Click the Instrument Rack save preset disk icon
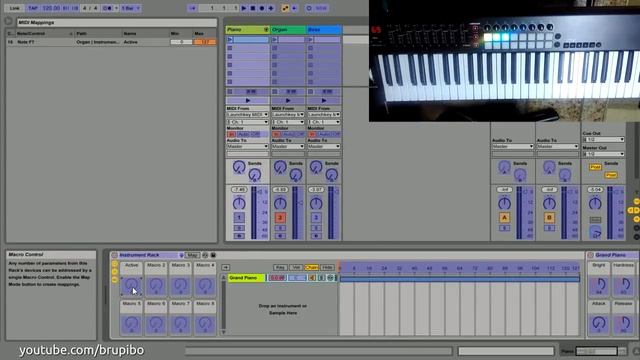 213,255
